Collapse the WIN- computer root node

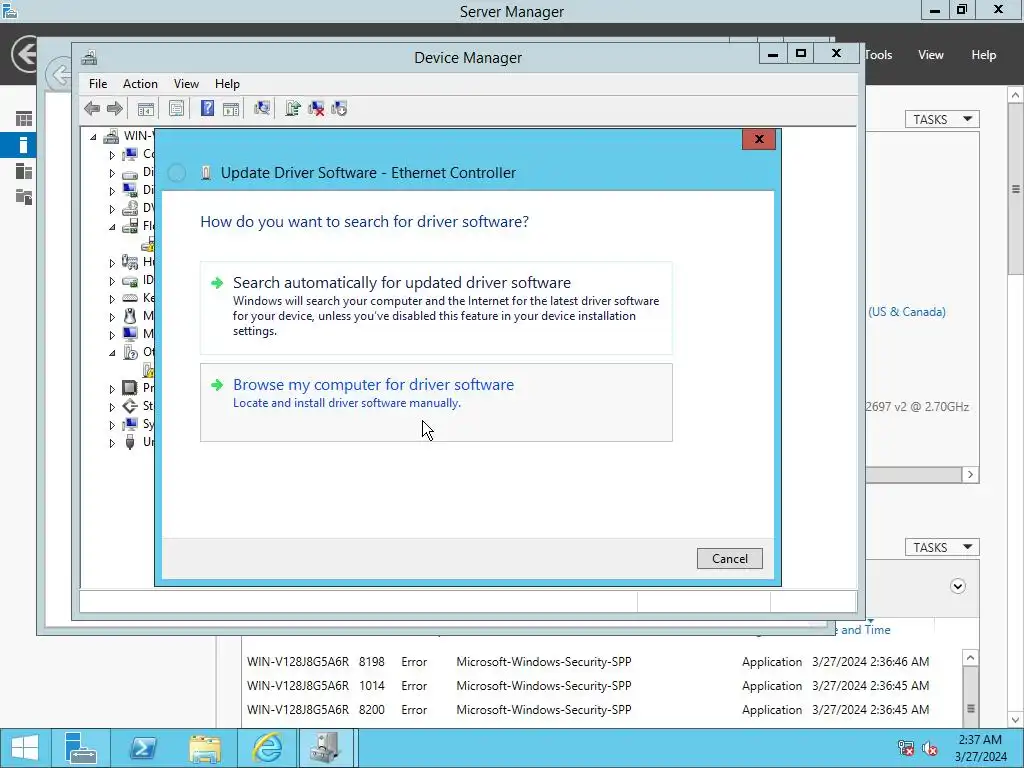pos(93,137)
